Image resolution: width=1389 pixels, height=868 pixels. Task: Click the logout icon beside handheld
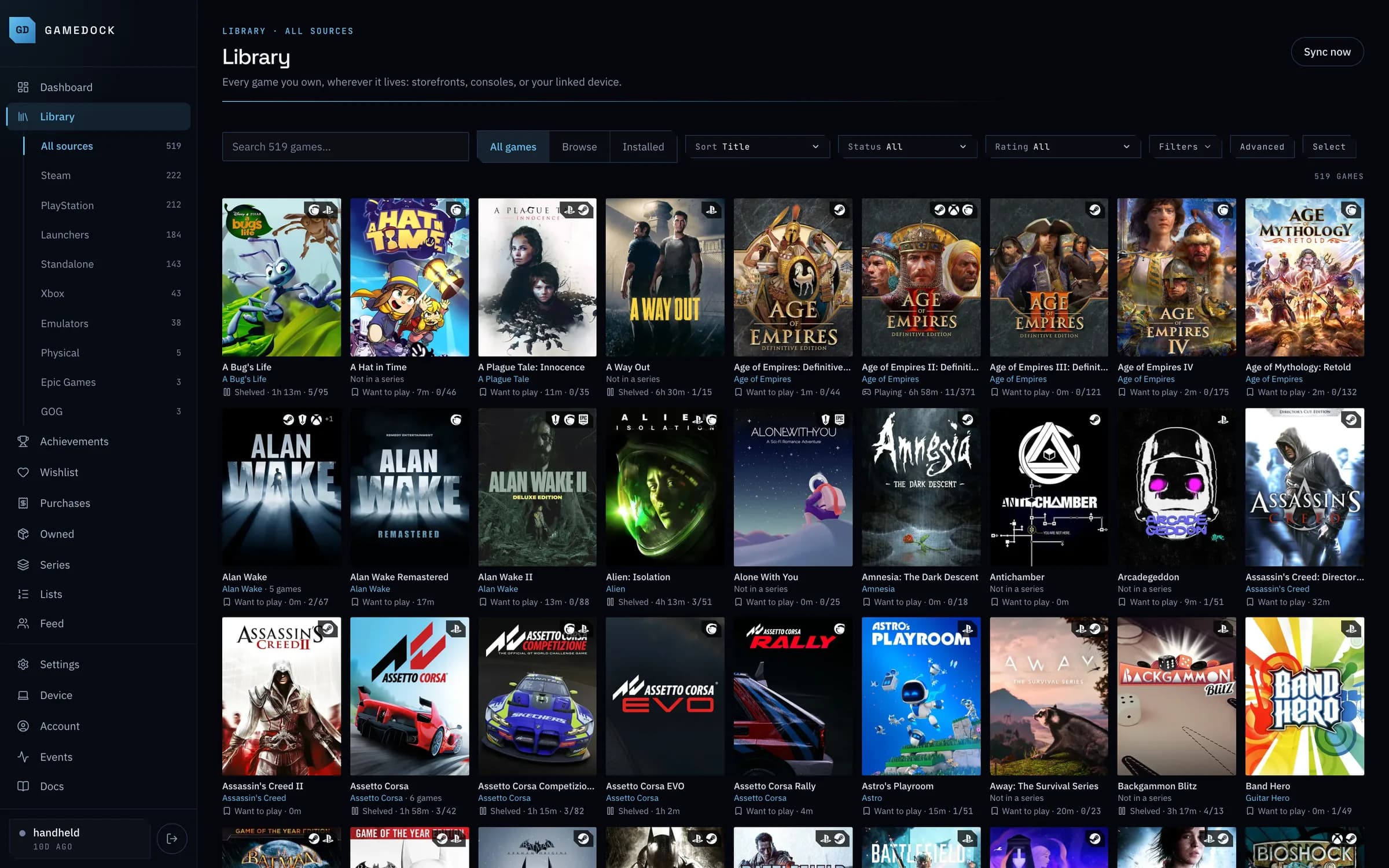click(172, 838)
